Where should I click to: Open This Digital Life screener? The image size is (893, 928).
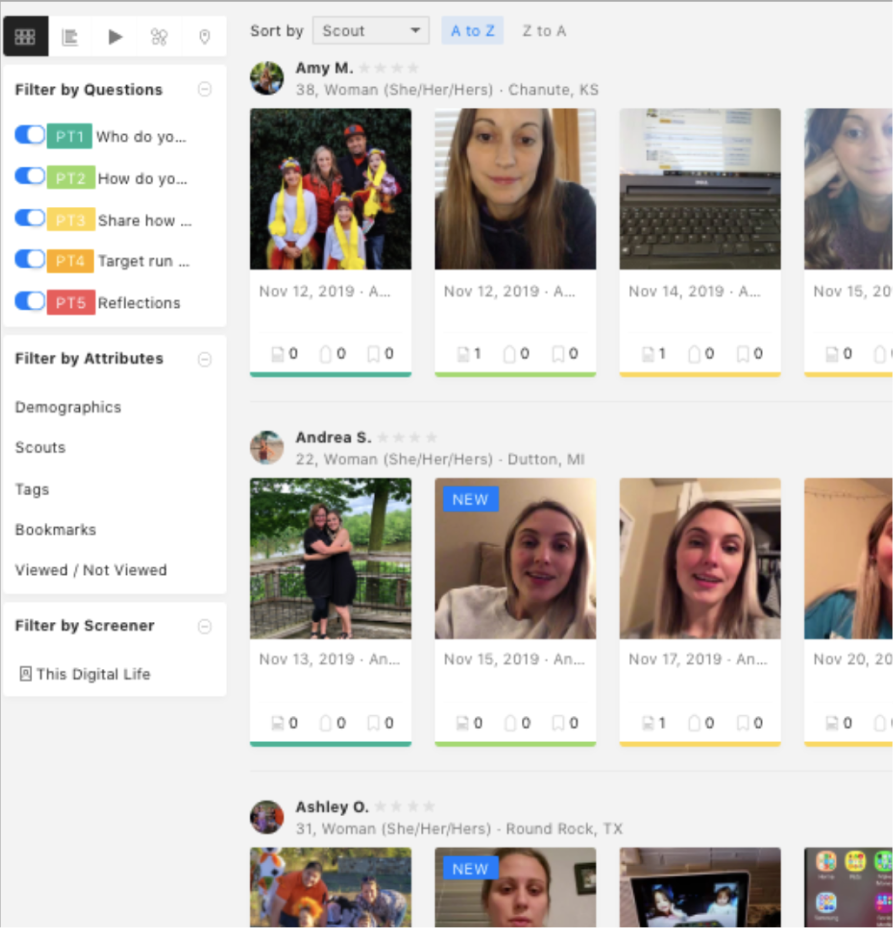tap(93, 674)
